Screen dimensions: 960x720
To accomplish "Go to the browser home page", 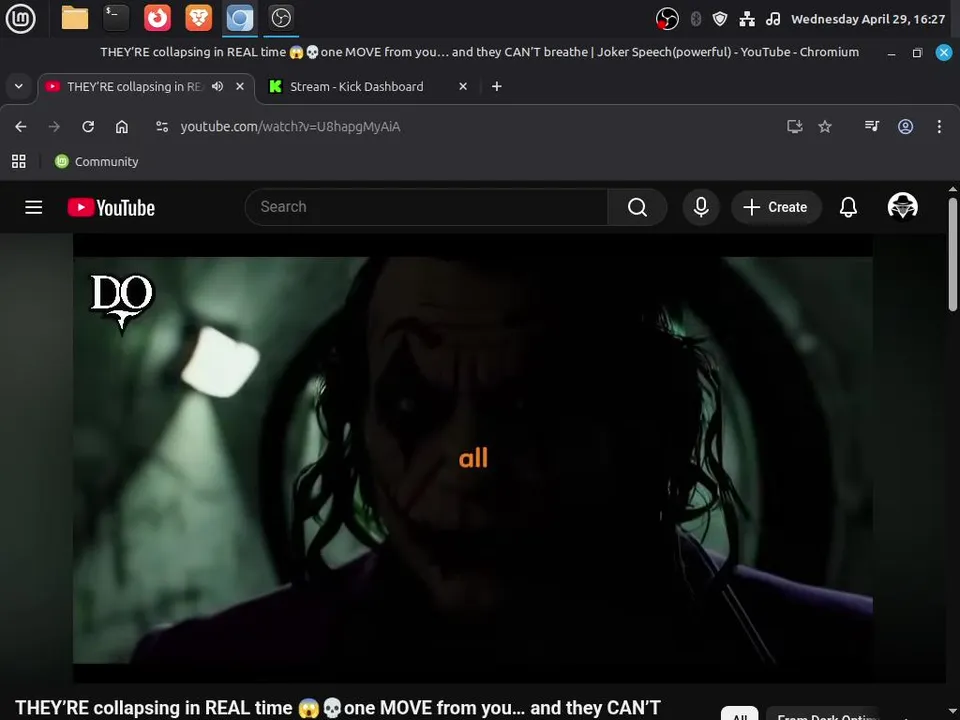I will click(x=122, y=127).
